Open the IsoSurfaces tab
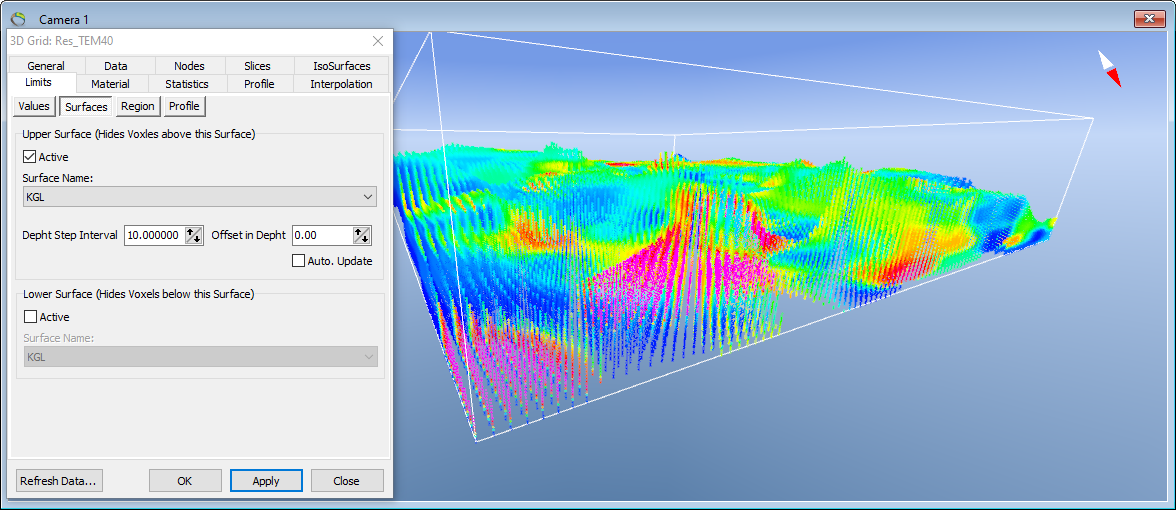 (341, 66)
